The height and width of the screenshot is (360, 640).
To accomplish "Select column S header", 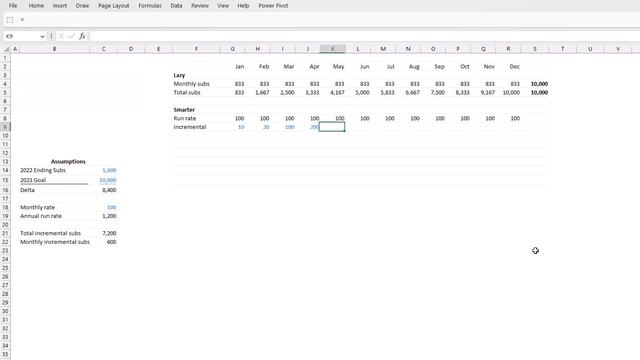I will 535,49.
